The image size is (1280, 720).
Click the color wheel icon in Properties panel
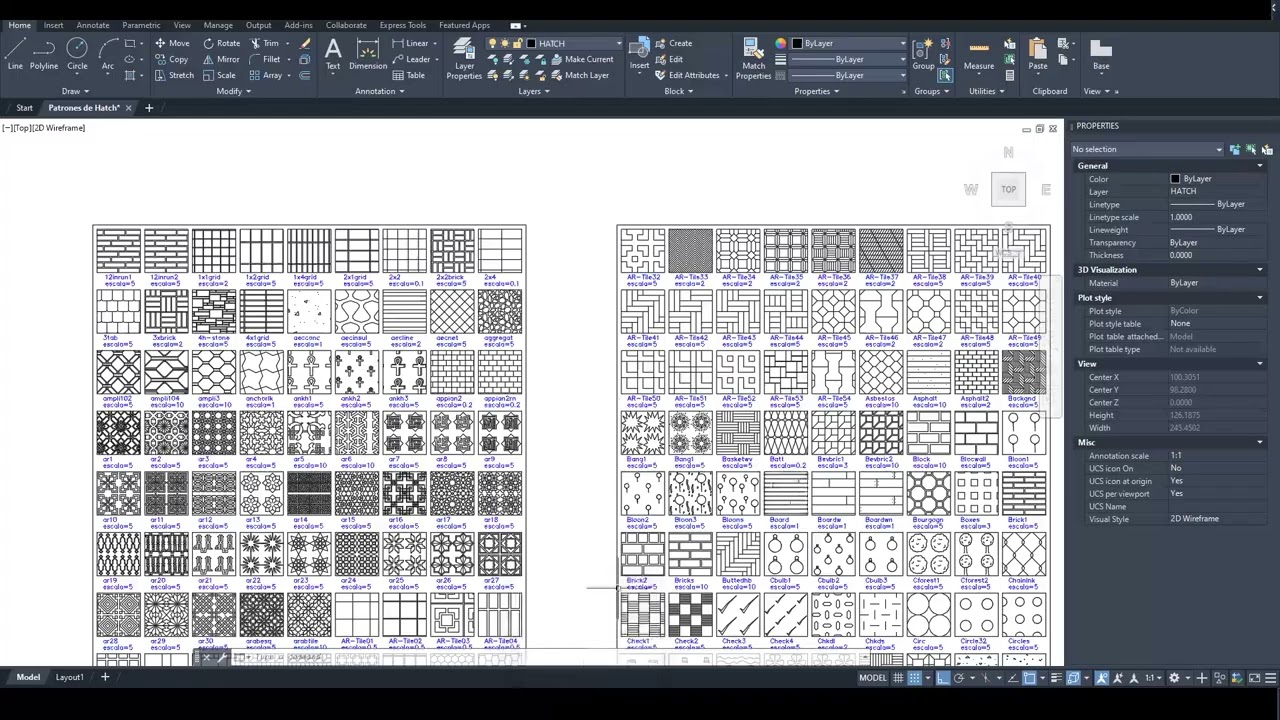click(780, 43)
